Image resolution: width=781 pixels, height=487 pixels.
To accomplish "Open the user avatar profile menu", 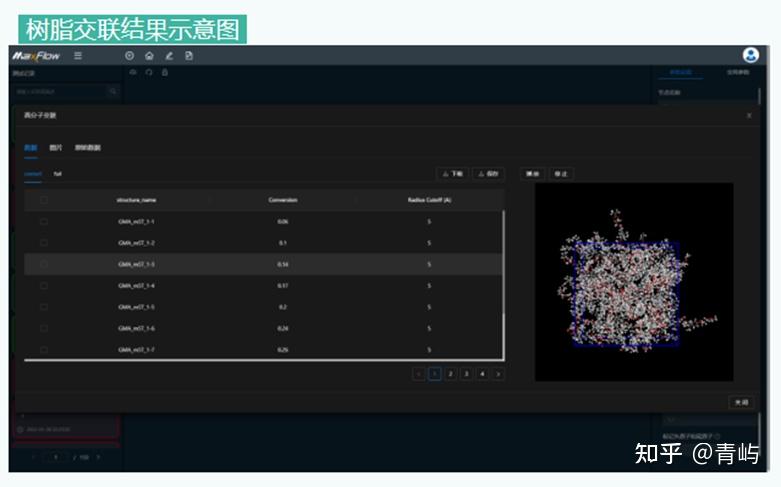I will pos(751,55).
